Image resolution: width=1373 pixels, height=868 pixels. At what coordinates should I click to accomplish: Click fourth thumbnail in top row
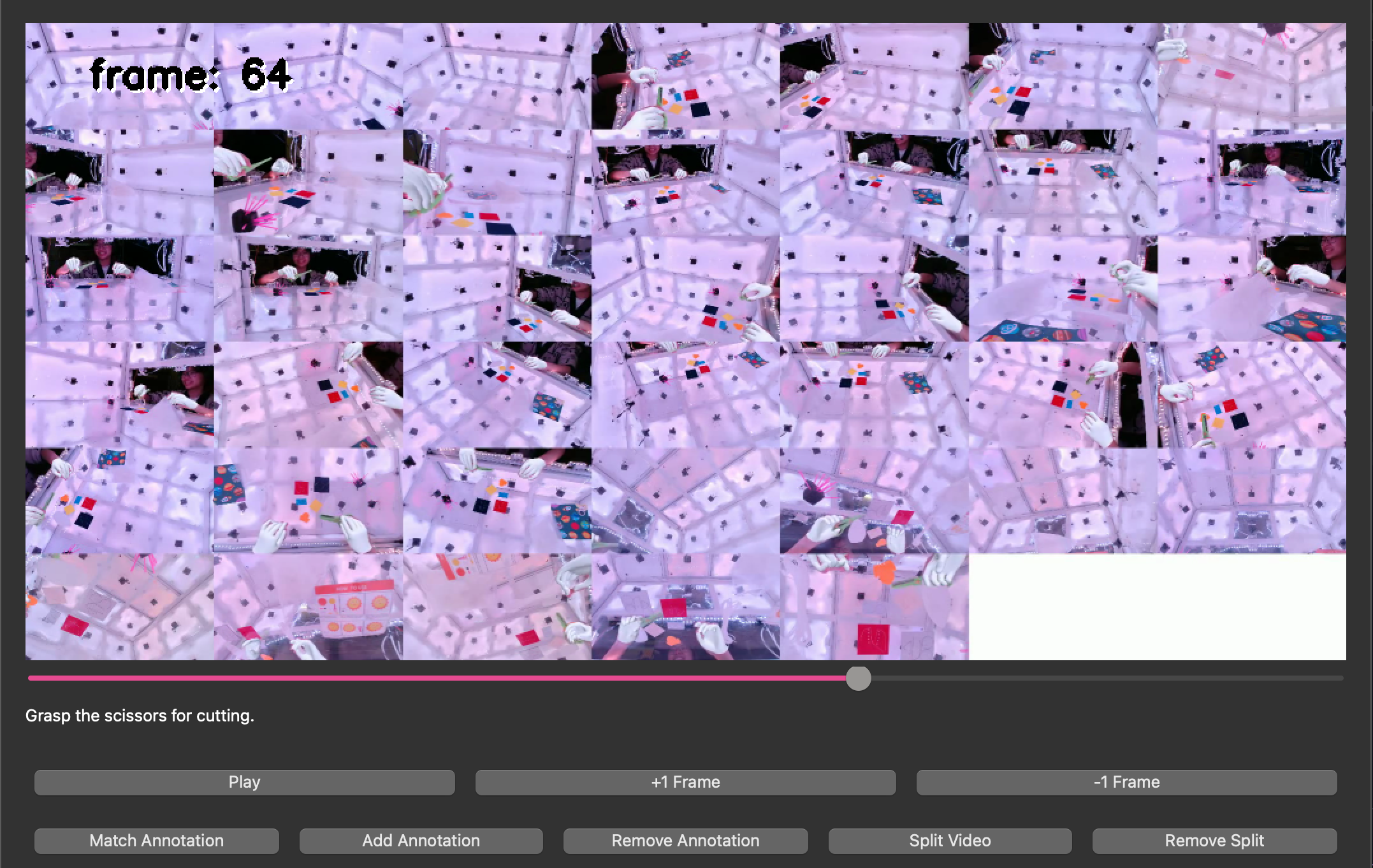[x=685, y=76]
